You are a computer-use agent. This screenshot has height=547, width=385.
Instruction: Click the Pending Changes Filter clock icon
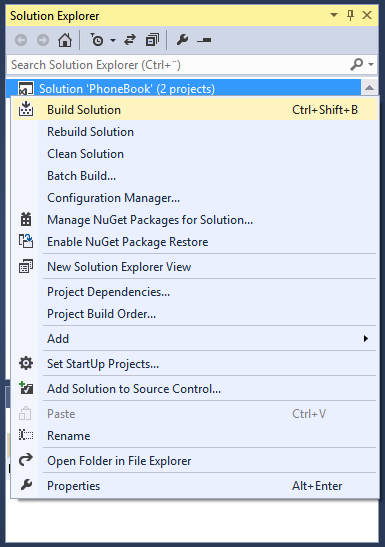coord(97,40)
